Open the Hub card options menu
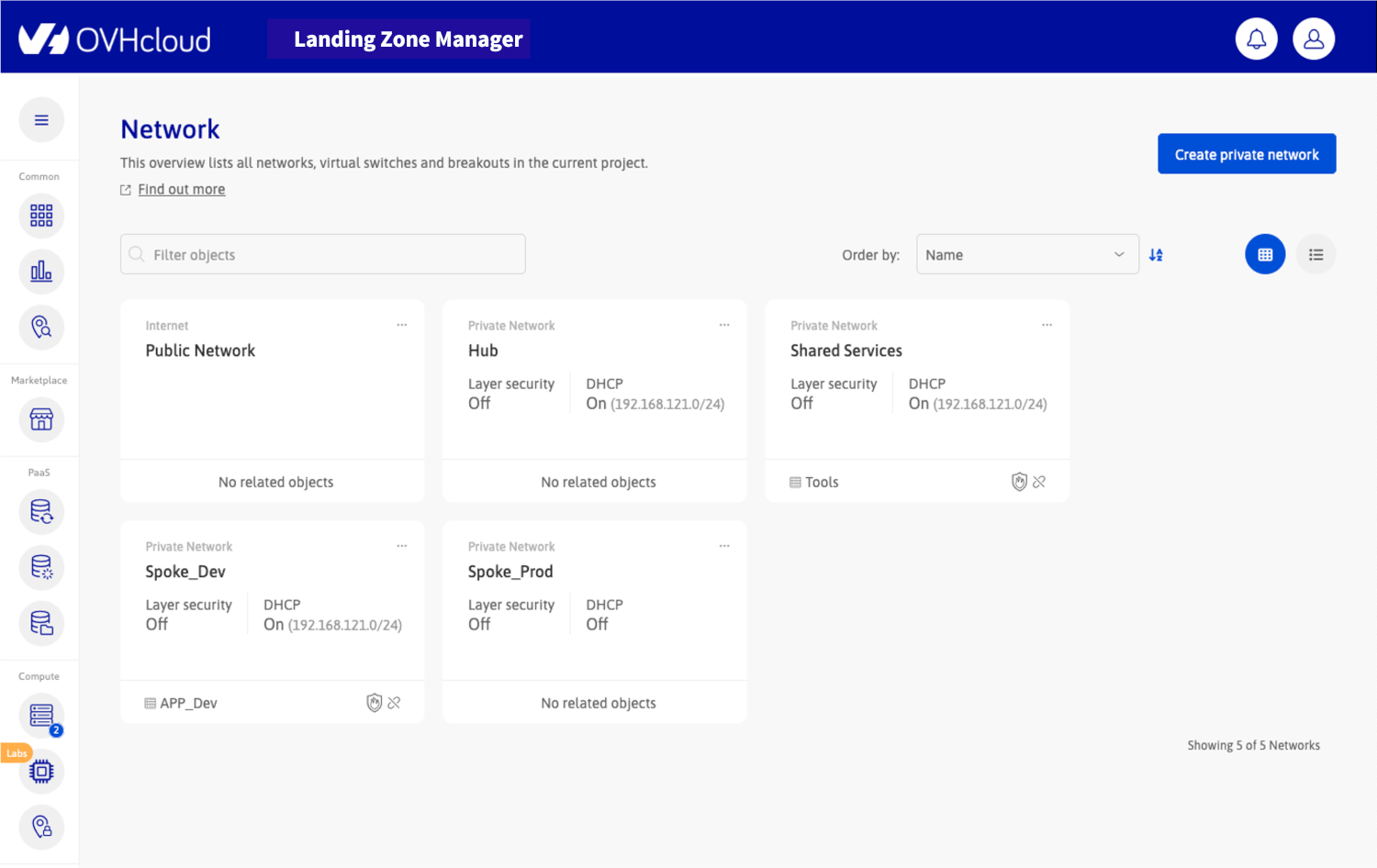The width and height of the screenshot is (1377, 868). tap(724, 325)
